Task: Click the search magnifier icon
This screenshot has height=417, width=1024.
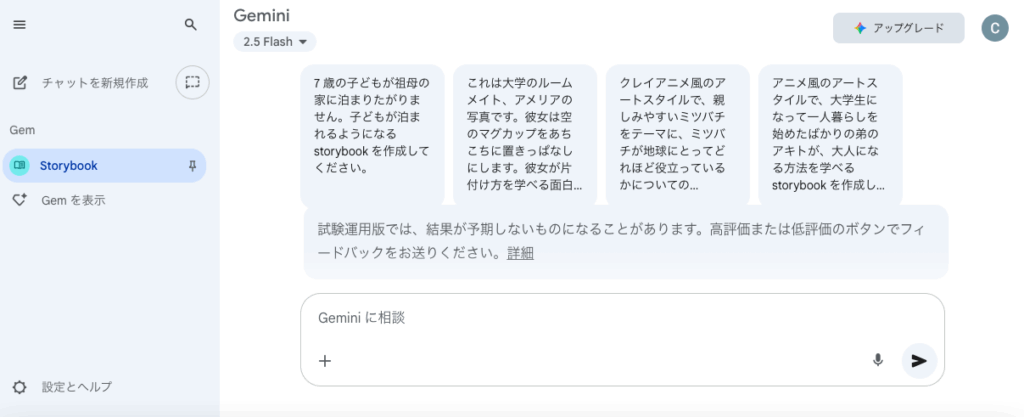Action: tap(191, 25)
